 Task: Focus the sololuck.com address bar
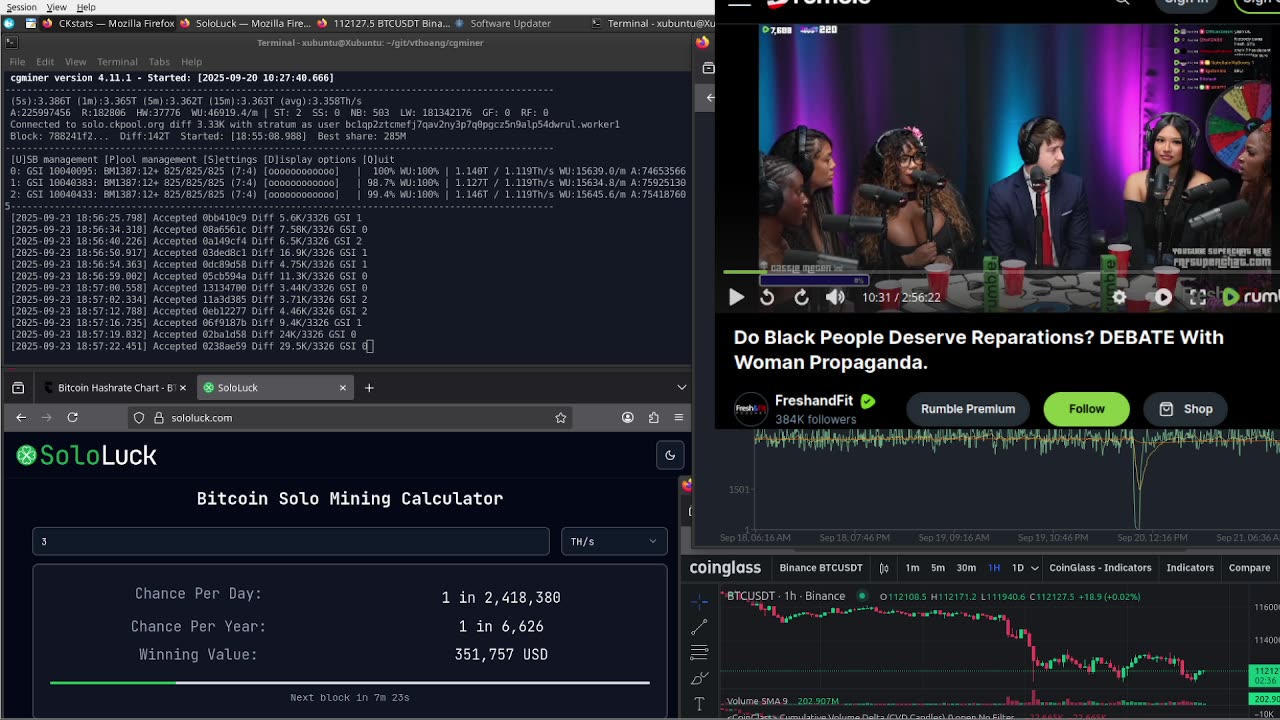coord(350,417)
